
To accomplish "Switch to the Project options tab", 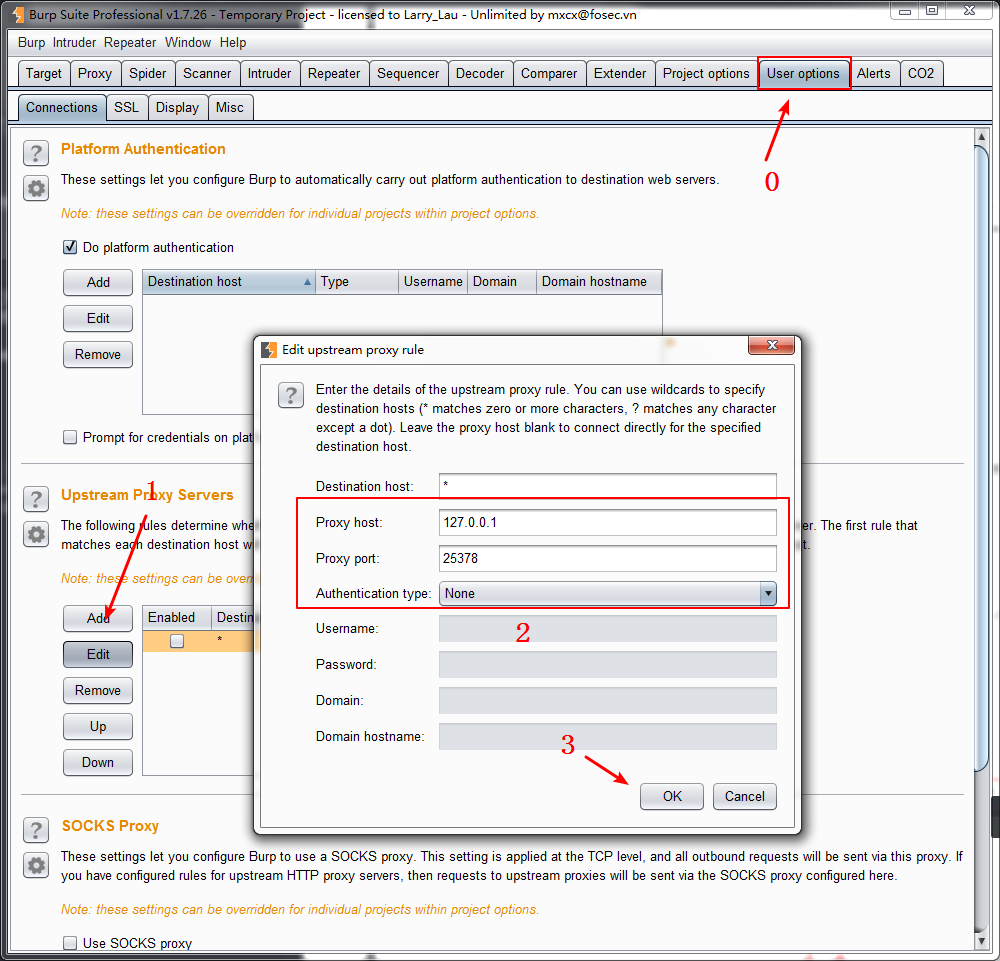I will point(705,73).
